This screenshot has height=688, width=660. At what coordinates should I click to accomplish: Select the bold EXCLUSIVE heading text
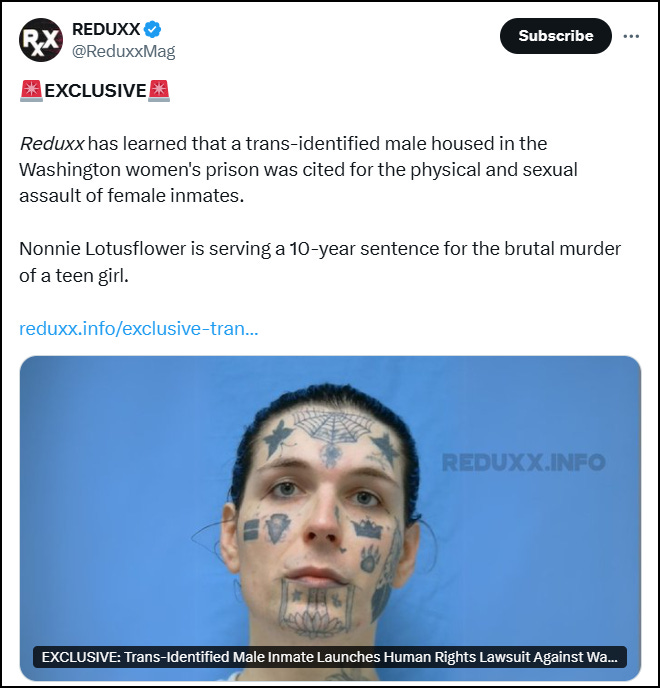click(x=95, y=91)
